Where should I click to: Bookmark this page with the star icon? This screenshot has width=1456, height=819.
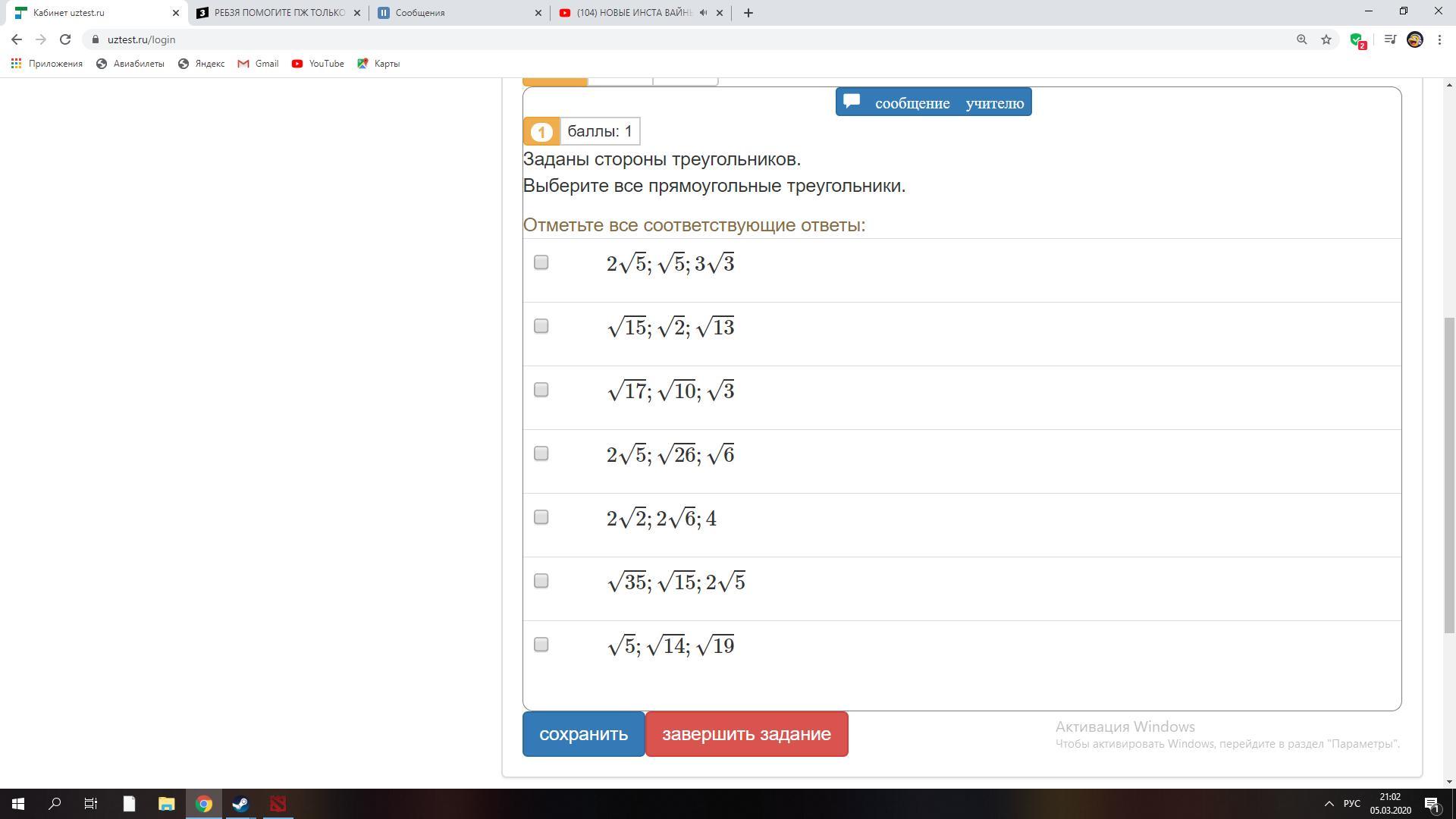(1326, 39)
